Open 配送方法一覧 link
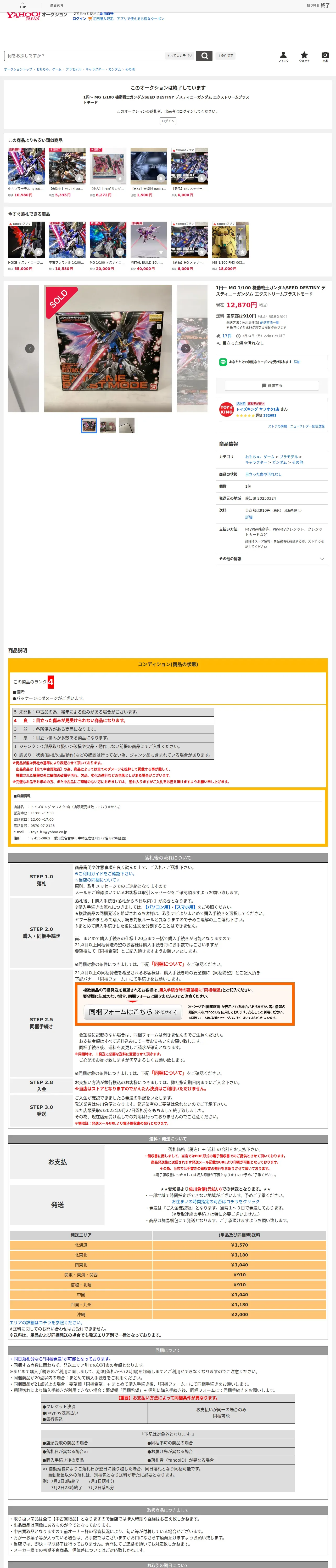Viewport: 336px width, 1568px height. tap(270, 322)
